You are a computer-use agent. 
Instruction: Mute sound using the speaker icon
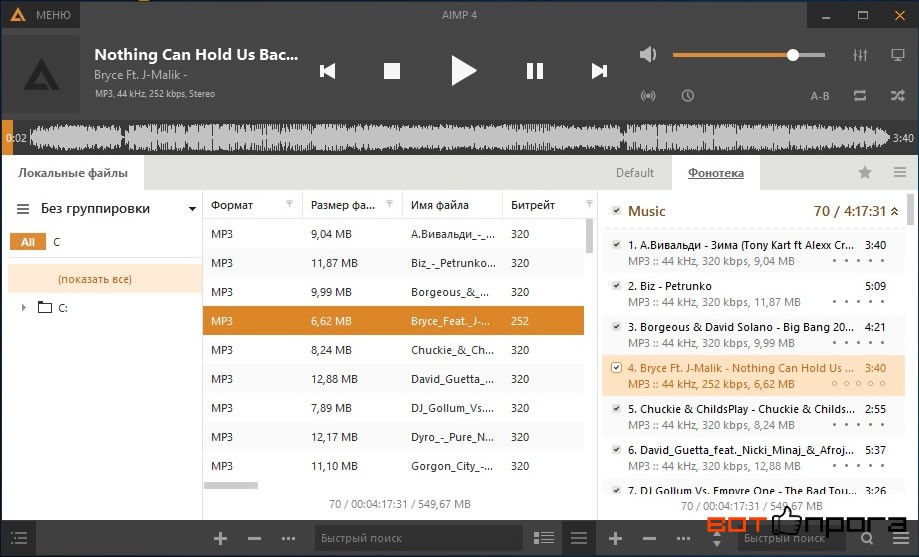[648, 55]
